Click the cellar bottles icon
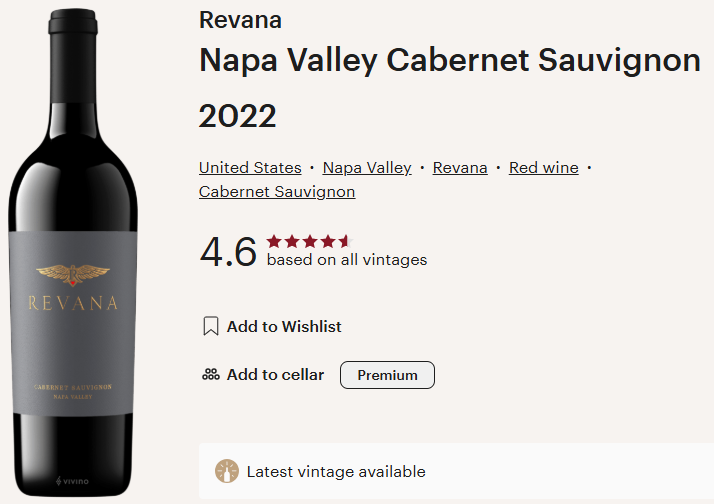 (211, 375)
